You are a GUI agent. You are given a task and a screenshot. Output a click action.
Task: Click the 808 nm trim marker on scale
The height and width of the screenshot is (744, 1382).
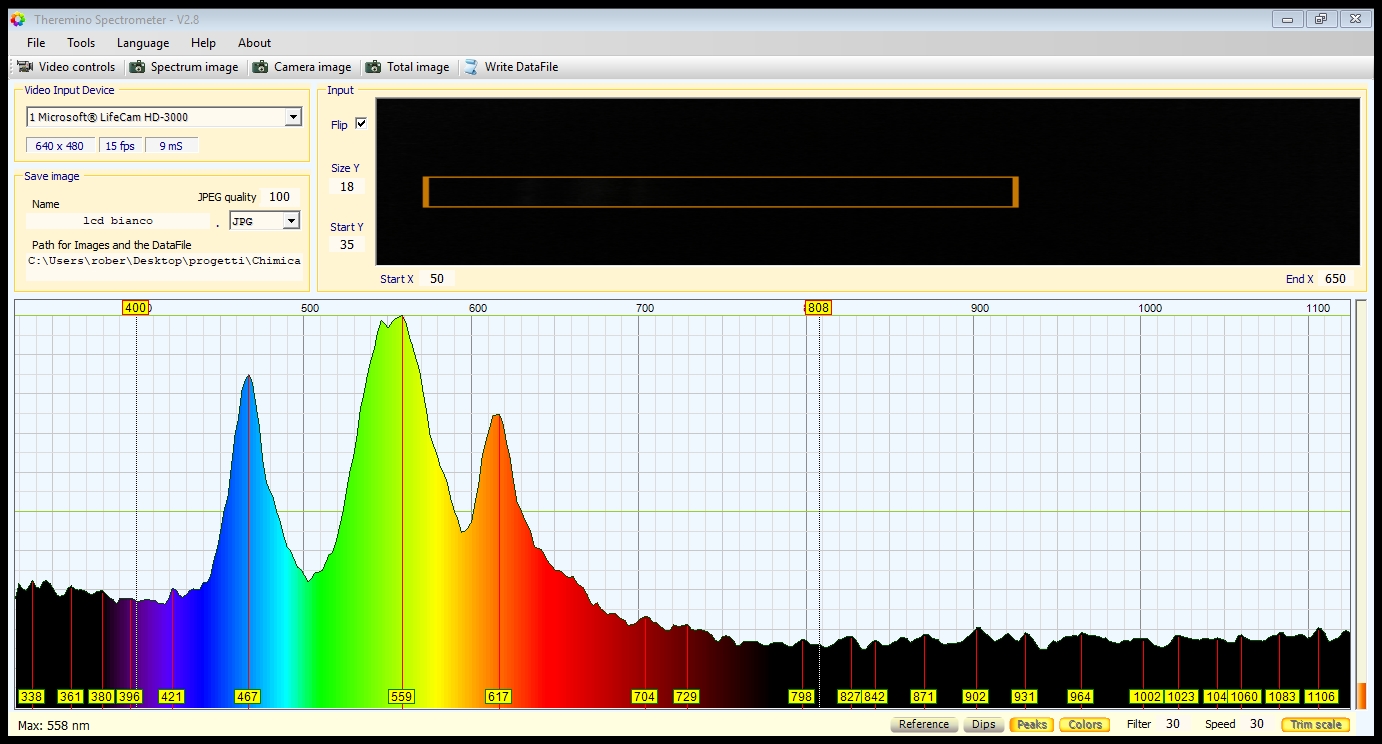pyautogui.click(x=818, y=308)
